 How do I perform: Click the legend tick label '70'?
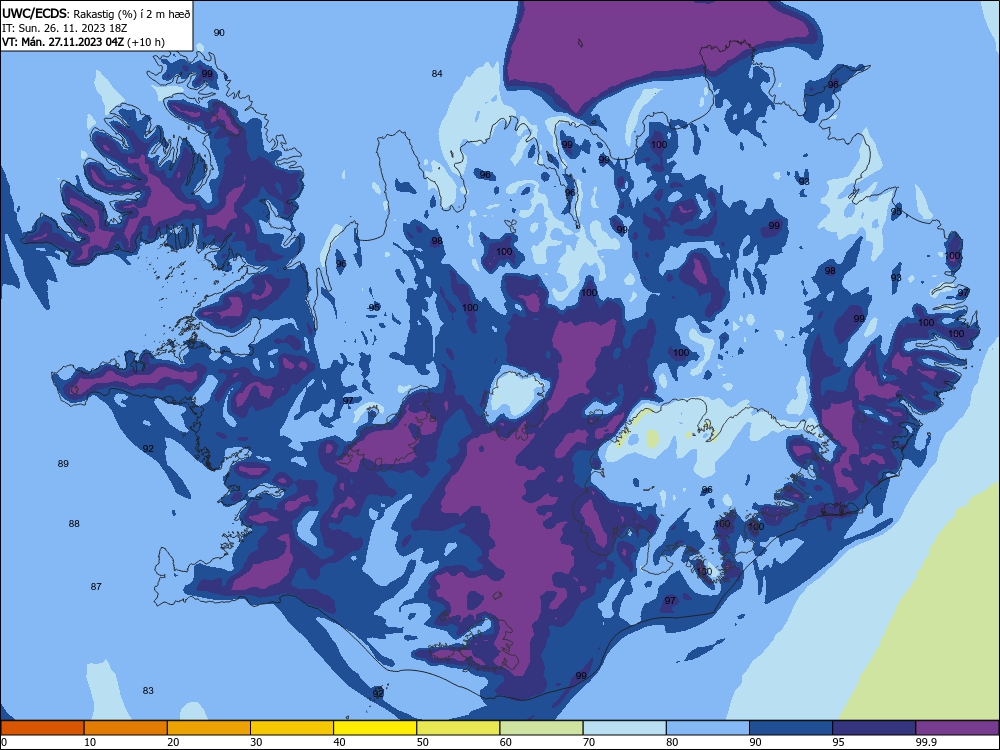pos(589,742)
